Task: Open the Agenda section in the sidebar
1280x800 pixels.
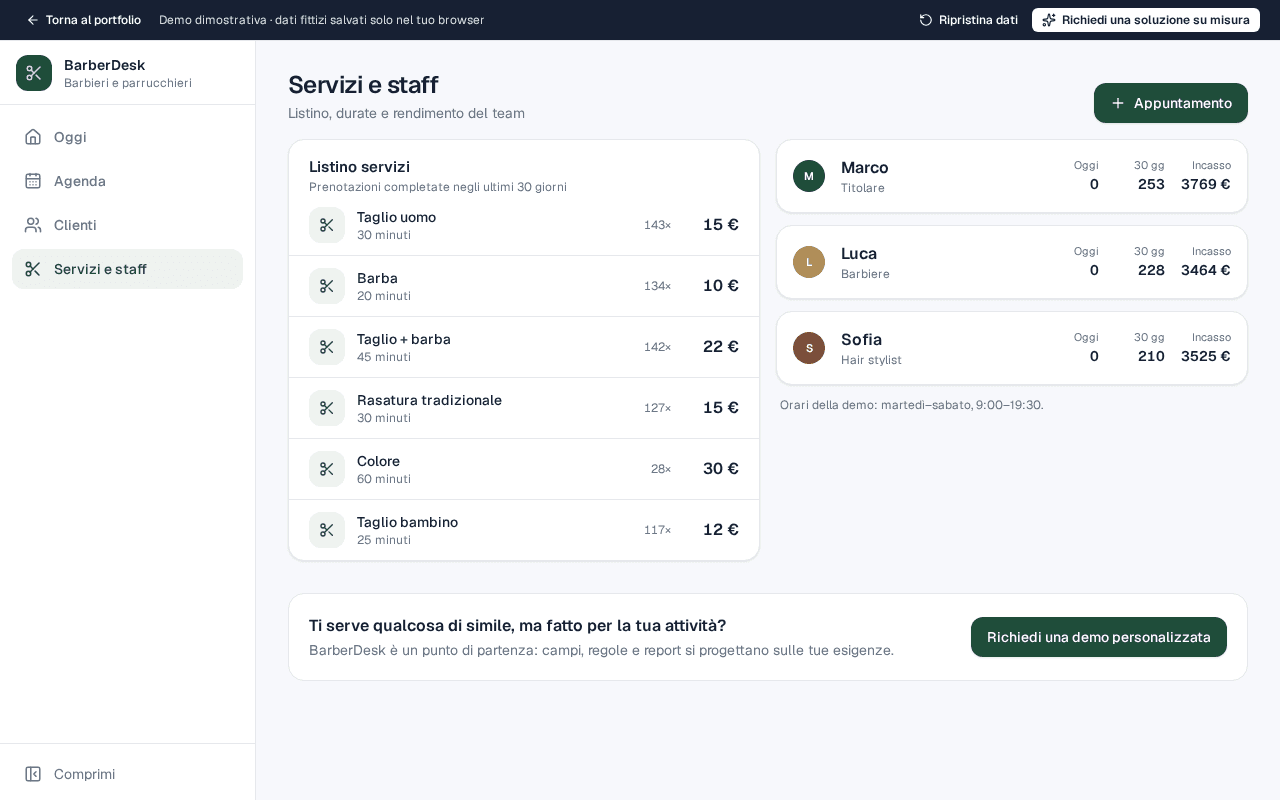Action: coord(127,181)
